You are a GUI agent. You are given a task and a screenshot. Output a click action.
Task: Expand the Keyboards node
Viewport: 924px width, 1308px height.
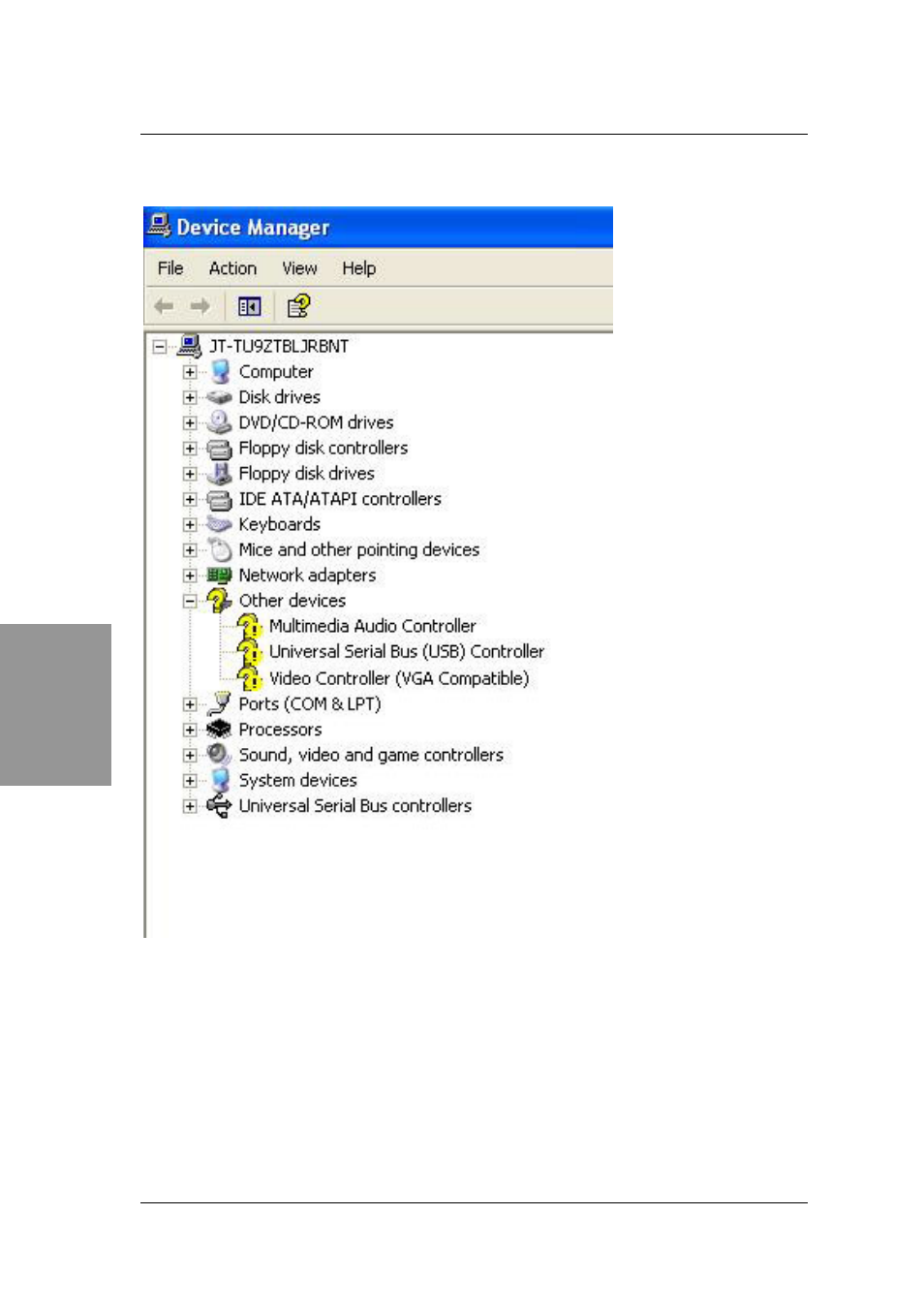click(x=190, y=524)
